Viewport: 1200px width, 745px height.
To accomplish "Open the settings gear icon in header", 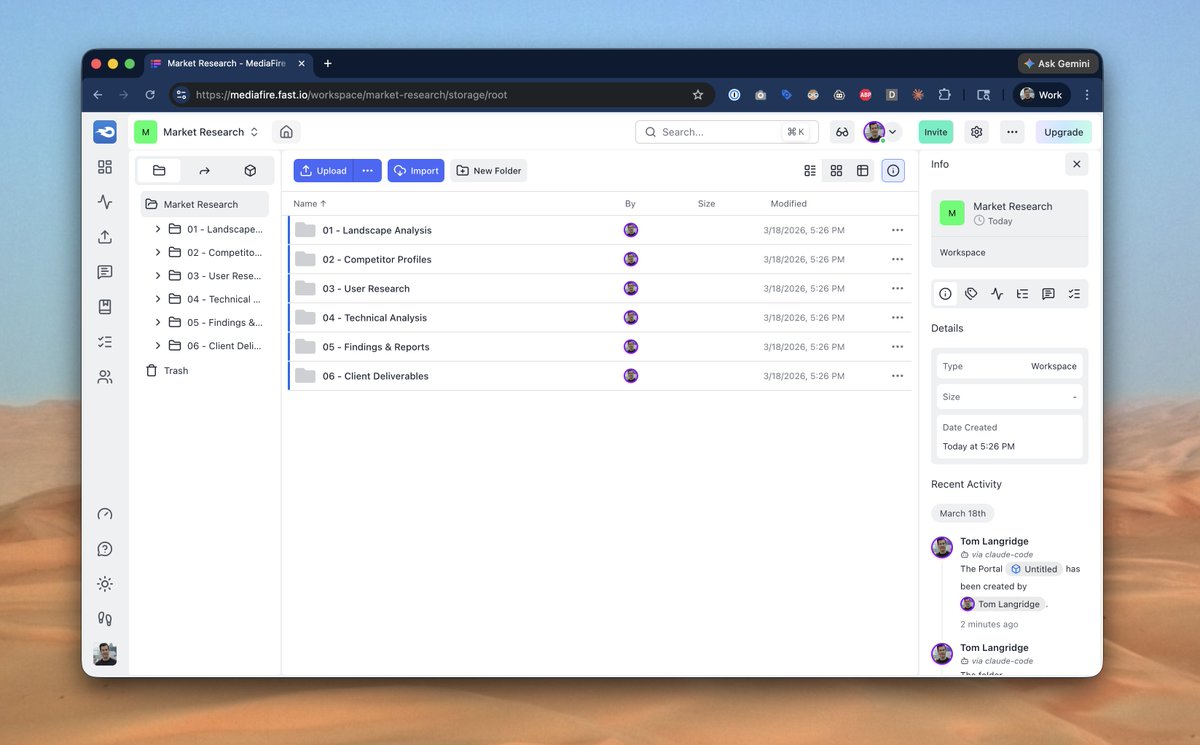I will point(977,132).
